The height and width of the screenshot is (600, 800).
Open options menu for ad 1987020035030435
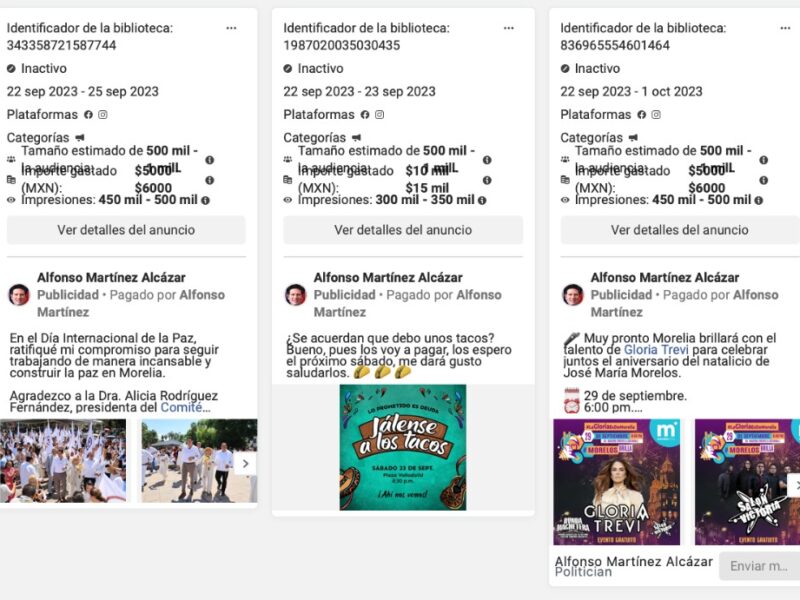click(509, 28)
